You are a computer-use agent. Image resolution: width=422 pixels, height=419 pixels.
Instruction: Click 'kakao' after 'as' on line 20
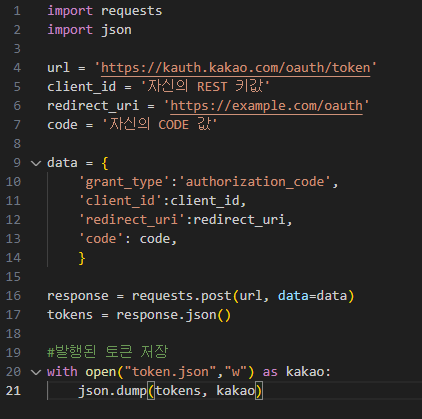(305, 372)
